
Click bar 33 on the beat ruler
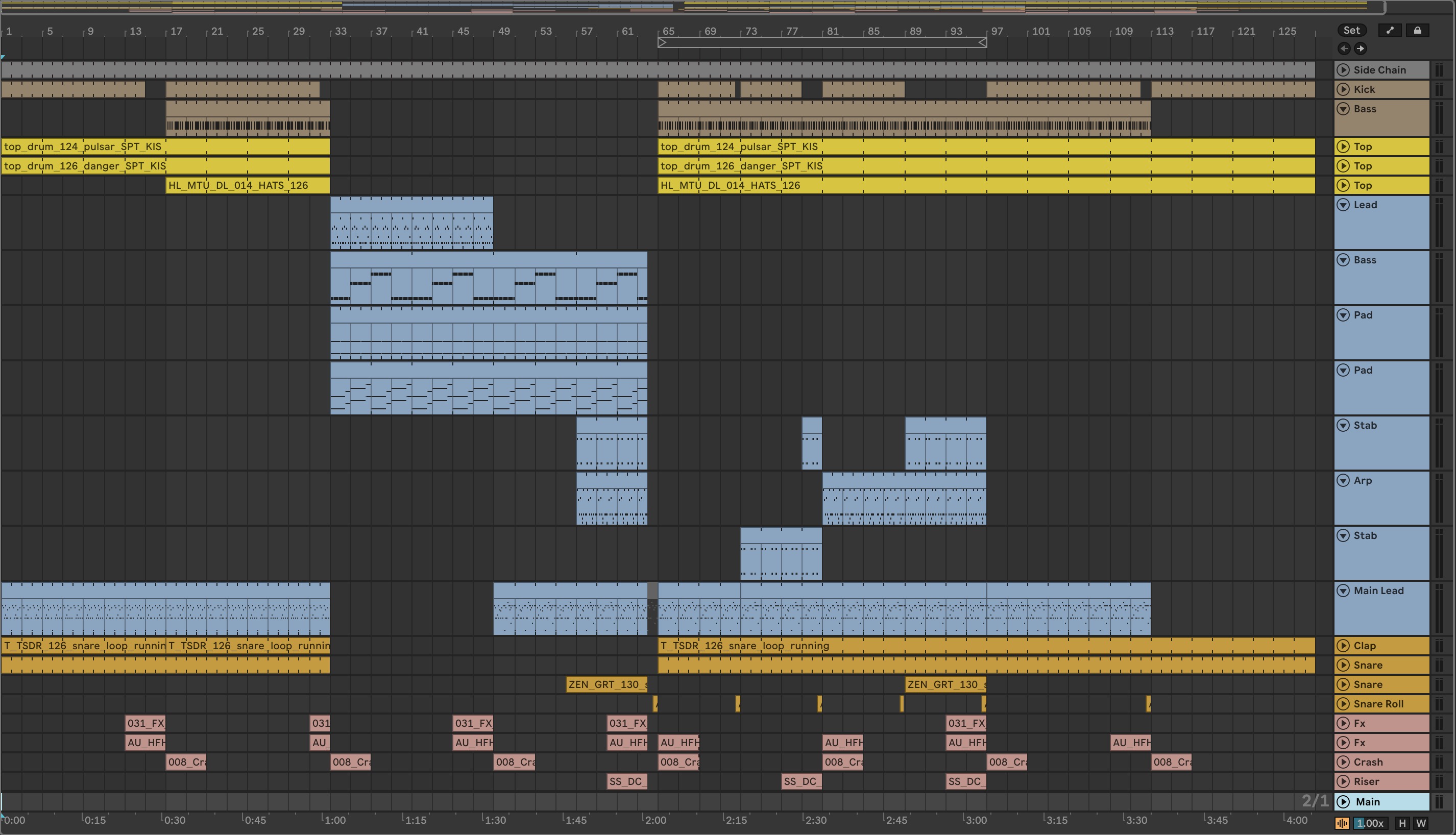(341, 31)
